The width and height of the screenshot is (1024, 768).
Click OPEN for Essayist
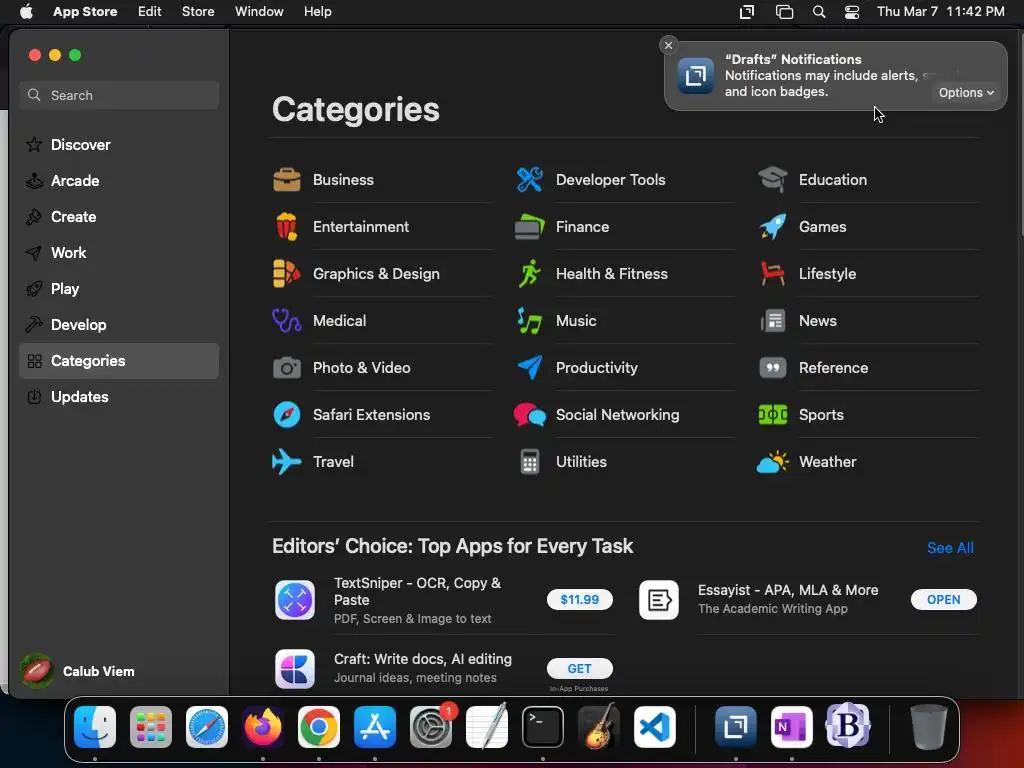pyautogui.click(x=943, y=600)
